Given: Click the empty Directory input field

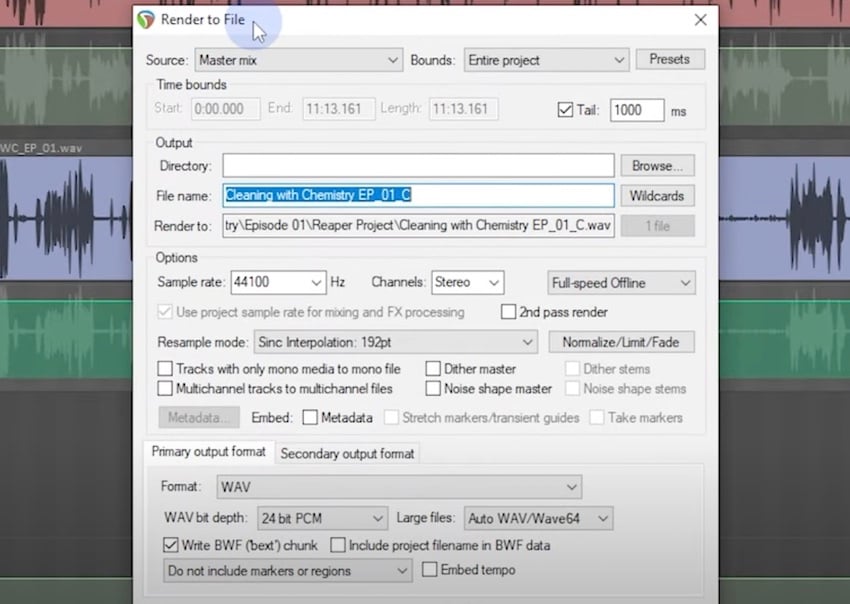Looking at the screenshot, I should point(418,165).
